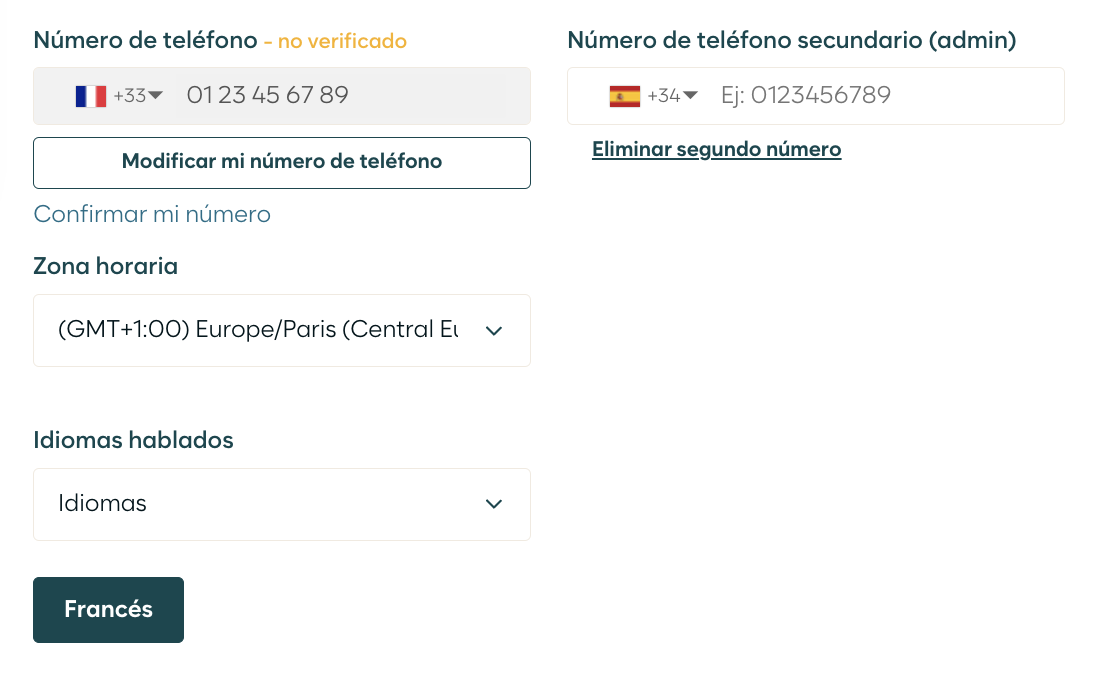Click Número de teléfono secundario label
The width and height of the screenshot is (1098, 674).
[791, 41]
